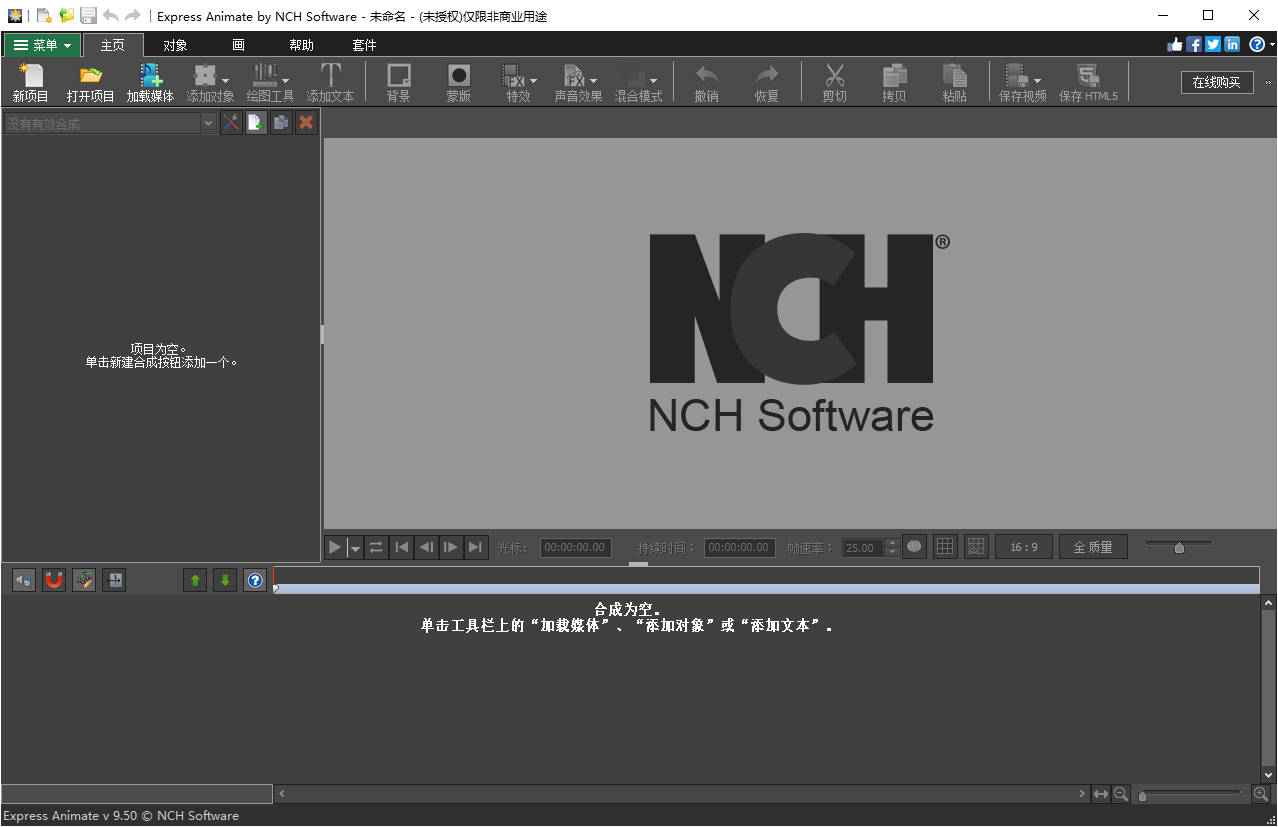Click the 新项目 (New Project) icon
Image resolution: width=1278 pixels, height=827 pixels.
point(30,80)
